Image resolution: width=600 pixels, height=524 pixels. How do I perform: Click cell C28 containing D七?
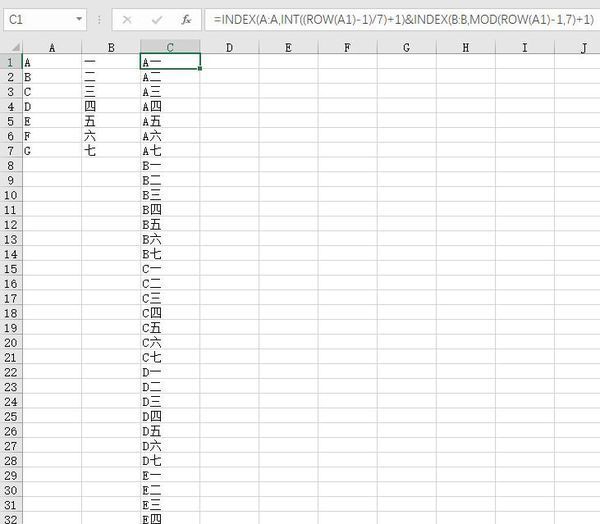(170, 461)
